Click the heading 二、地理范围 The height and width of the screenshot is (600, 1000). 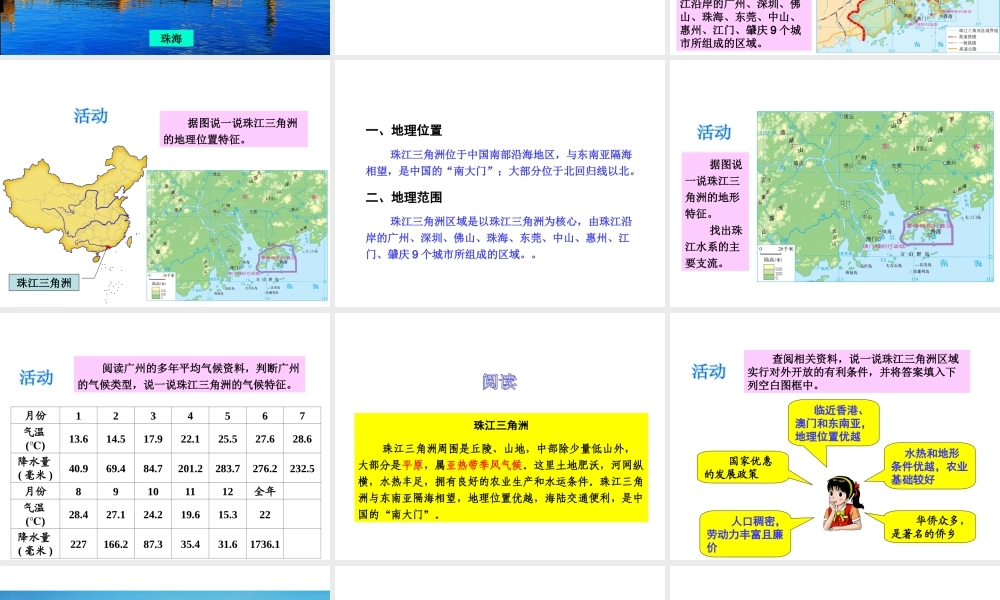click(x=404, y=197)
